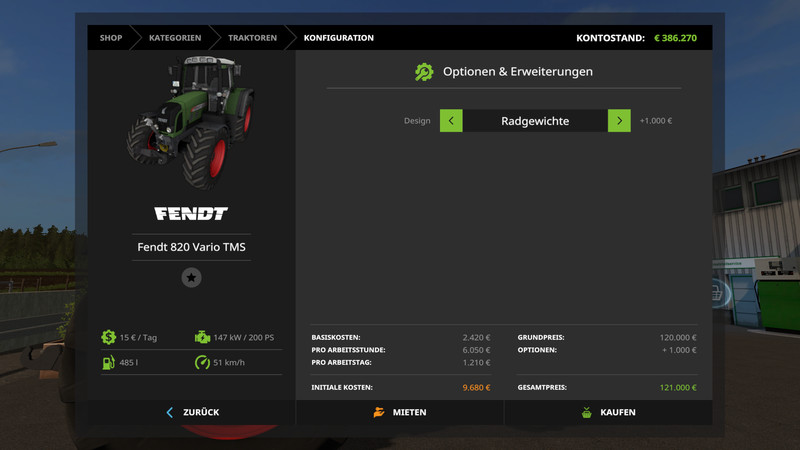The image size is (800, 450).
Task: Click the Fendt 820 Vario tractor preview image
Action: coord(191,120)
